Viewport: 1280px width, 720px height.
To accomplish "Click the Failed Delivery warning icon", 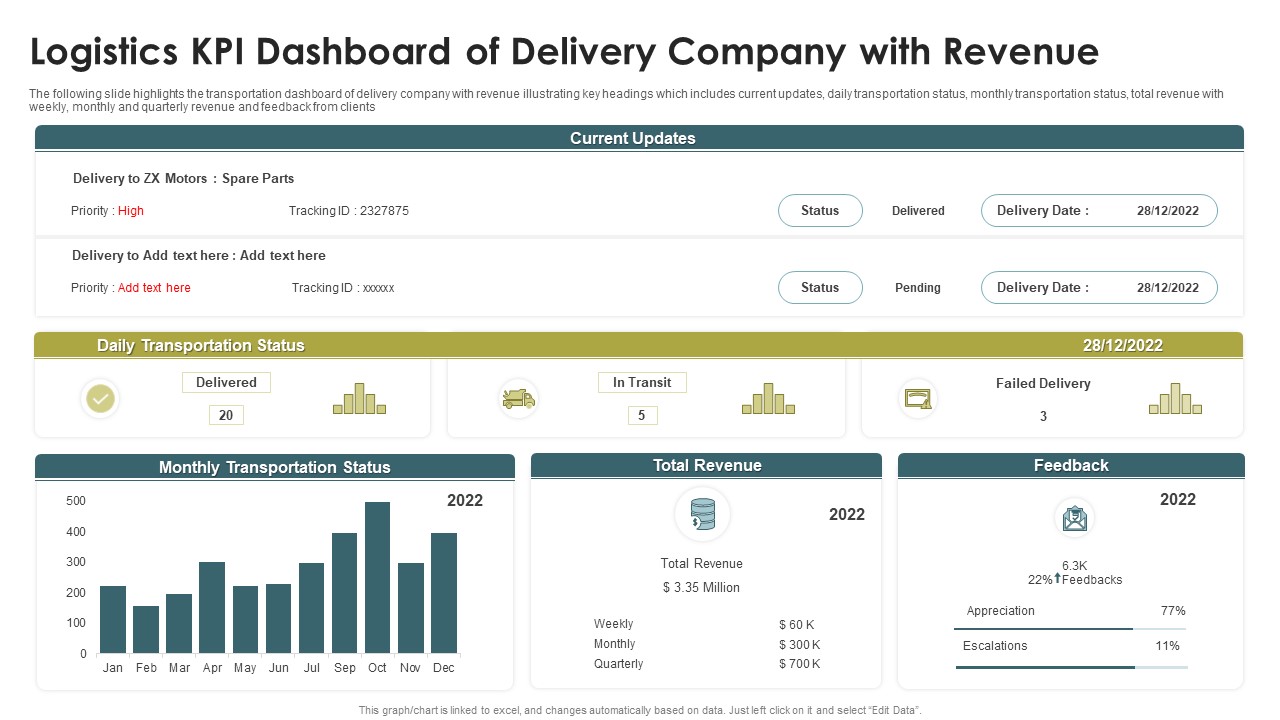I will pyautogui.click(x=918, y=399).
